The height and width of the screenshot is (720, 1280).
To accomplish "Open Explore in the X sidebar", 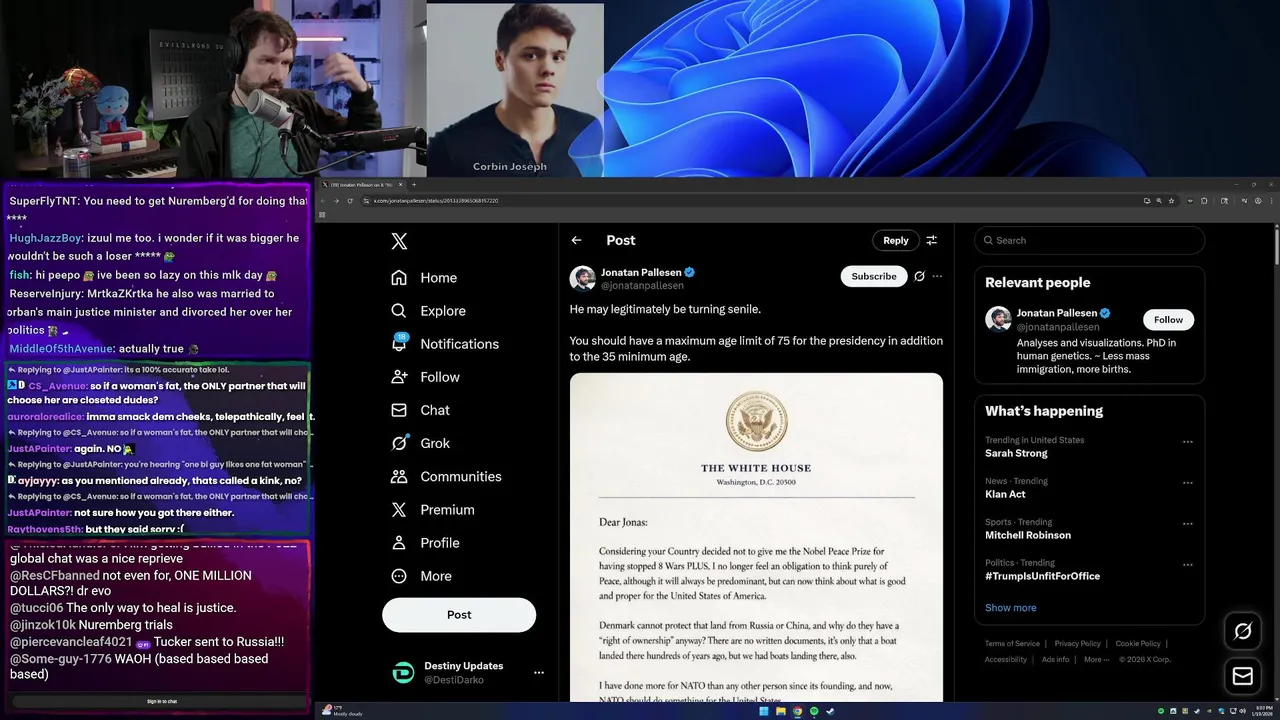I will [428, 311].
